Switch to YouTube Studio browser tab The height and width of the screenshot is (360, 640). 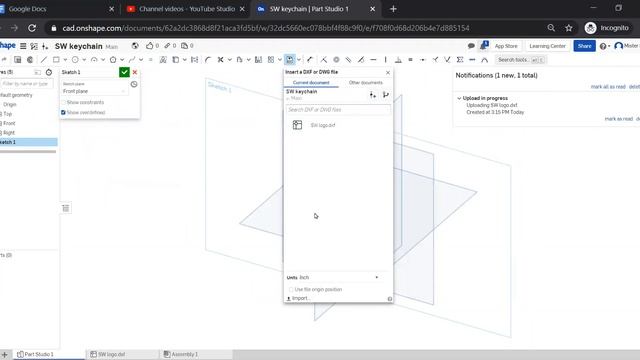coord(187,9)
